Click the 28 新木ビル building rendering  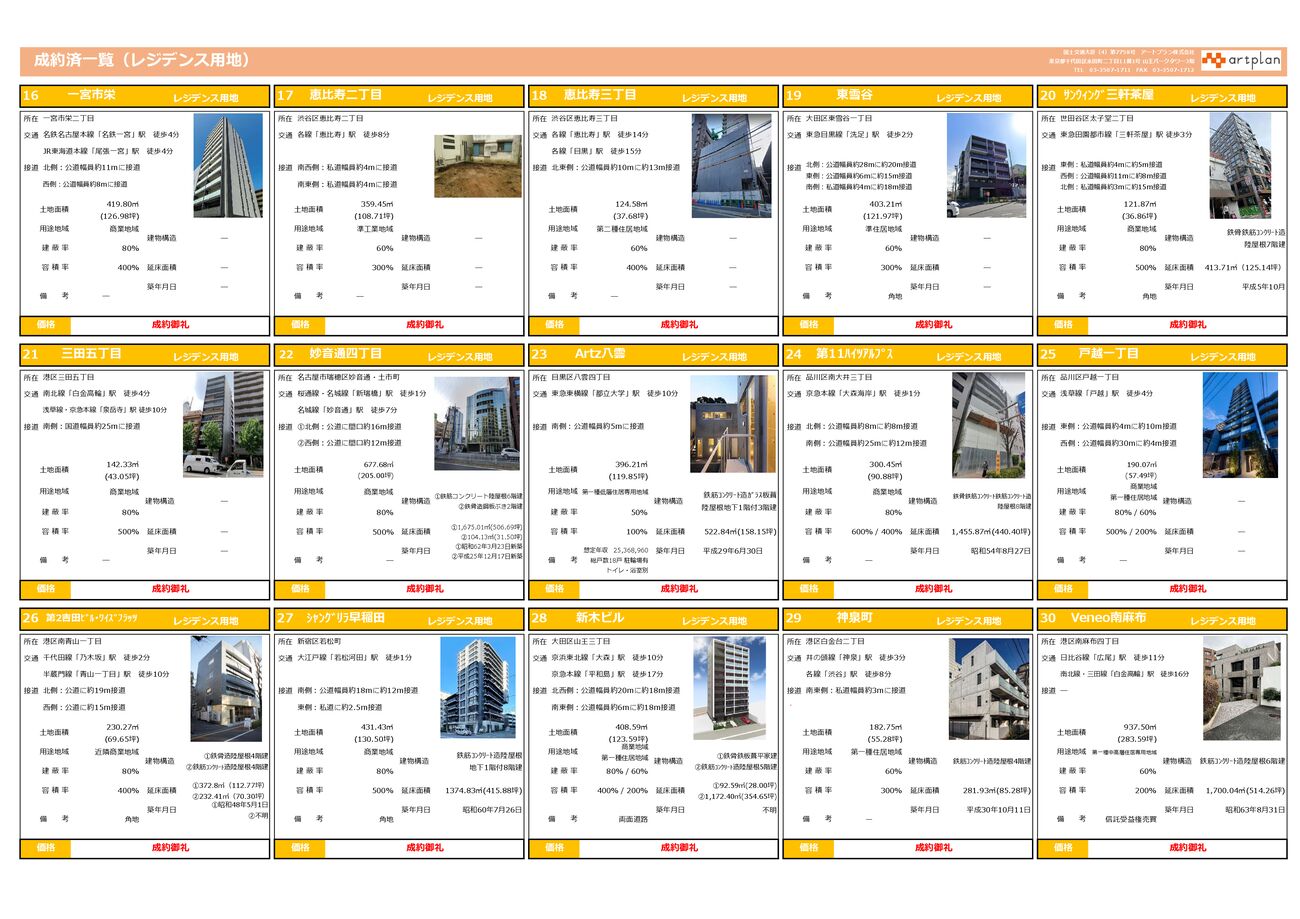pyautogui.click(x=732, y=688)
